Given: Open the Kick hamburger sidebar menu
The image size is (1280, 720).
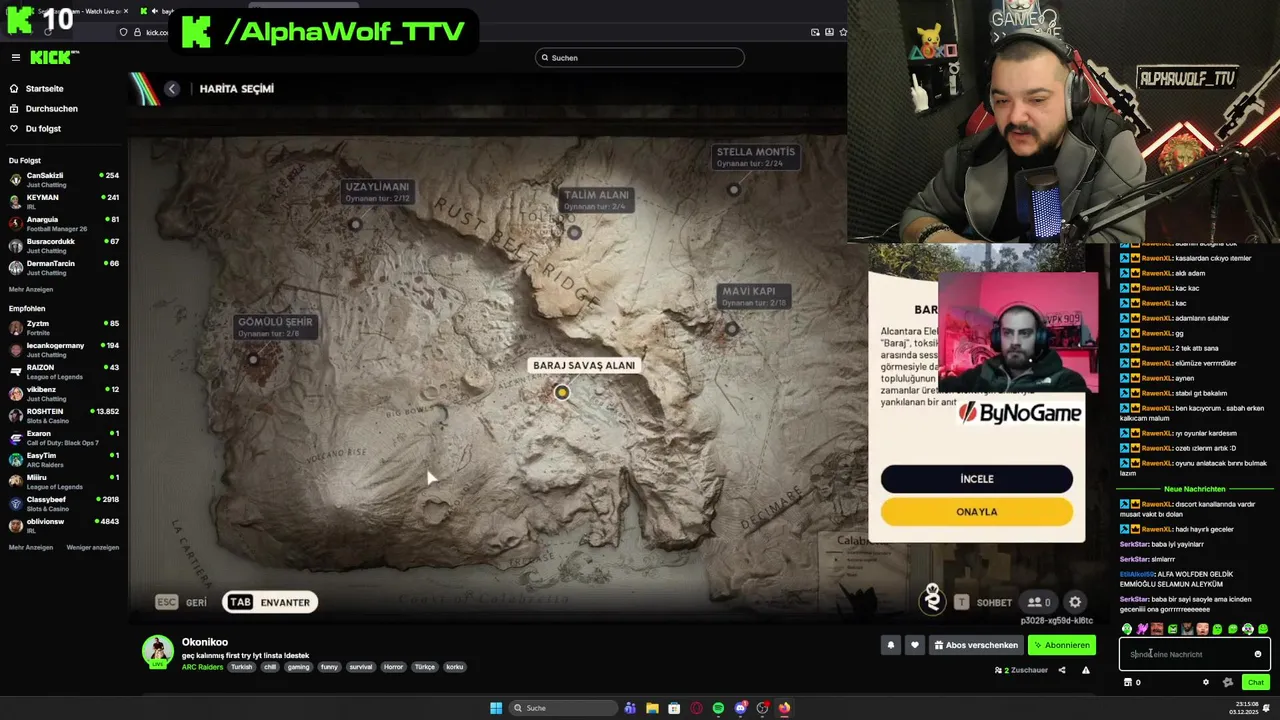Looking at the screenshot, I should pos(15,58).
